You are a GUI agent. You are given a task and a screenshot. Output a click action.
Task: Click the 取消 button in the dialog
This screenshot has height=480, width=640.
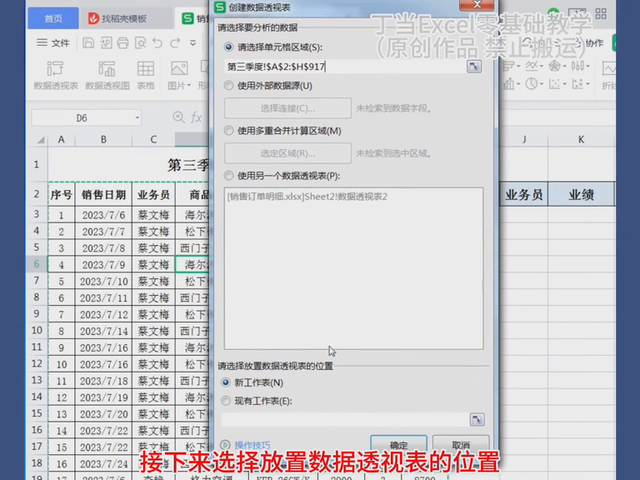(461, 444)
